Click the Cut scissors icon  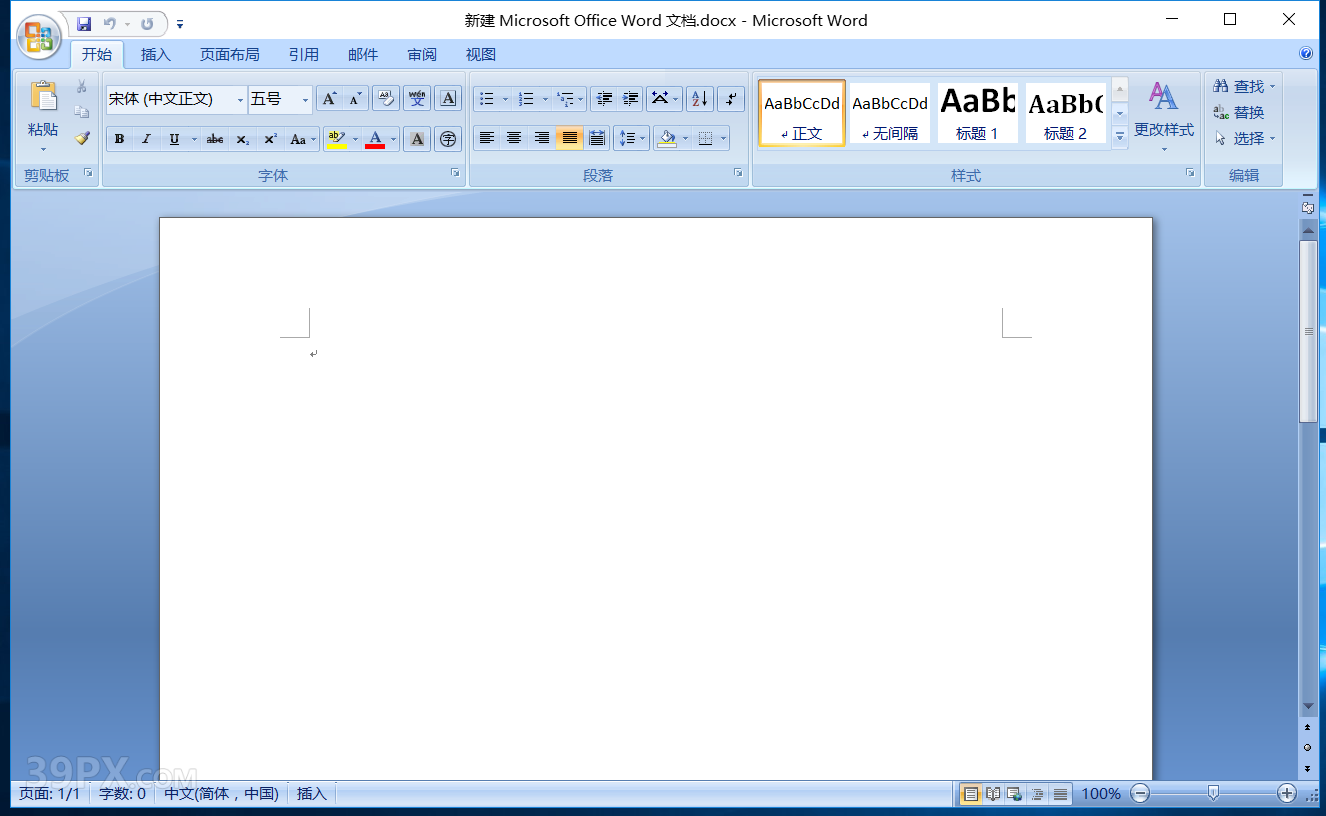click(82, 87)
